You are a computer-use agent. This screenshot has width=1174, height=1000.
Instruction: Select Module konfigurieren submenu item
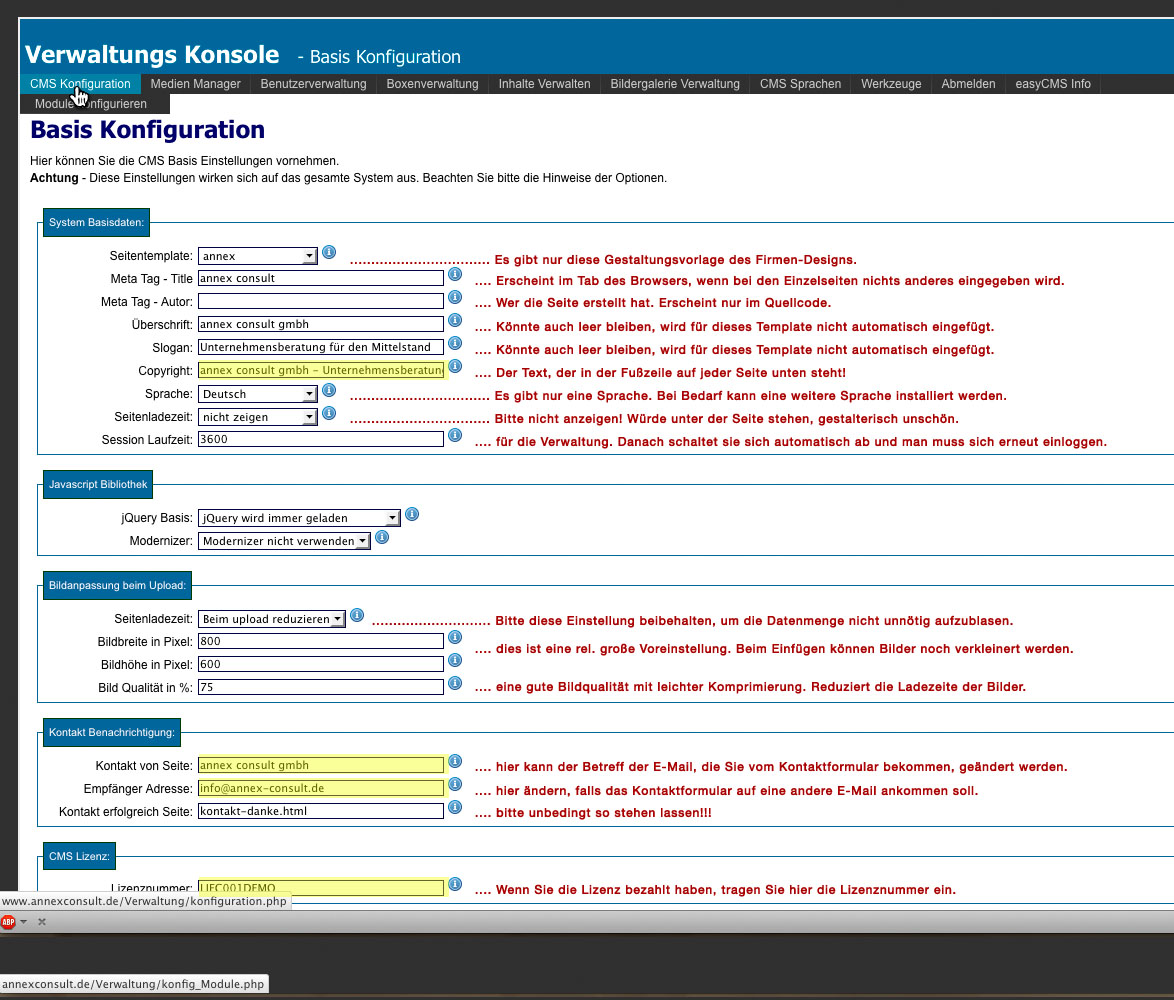coord(91,104)
